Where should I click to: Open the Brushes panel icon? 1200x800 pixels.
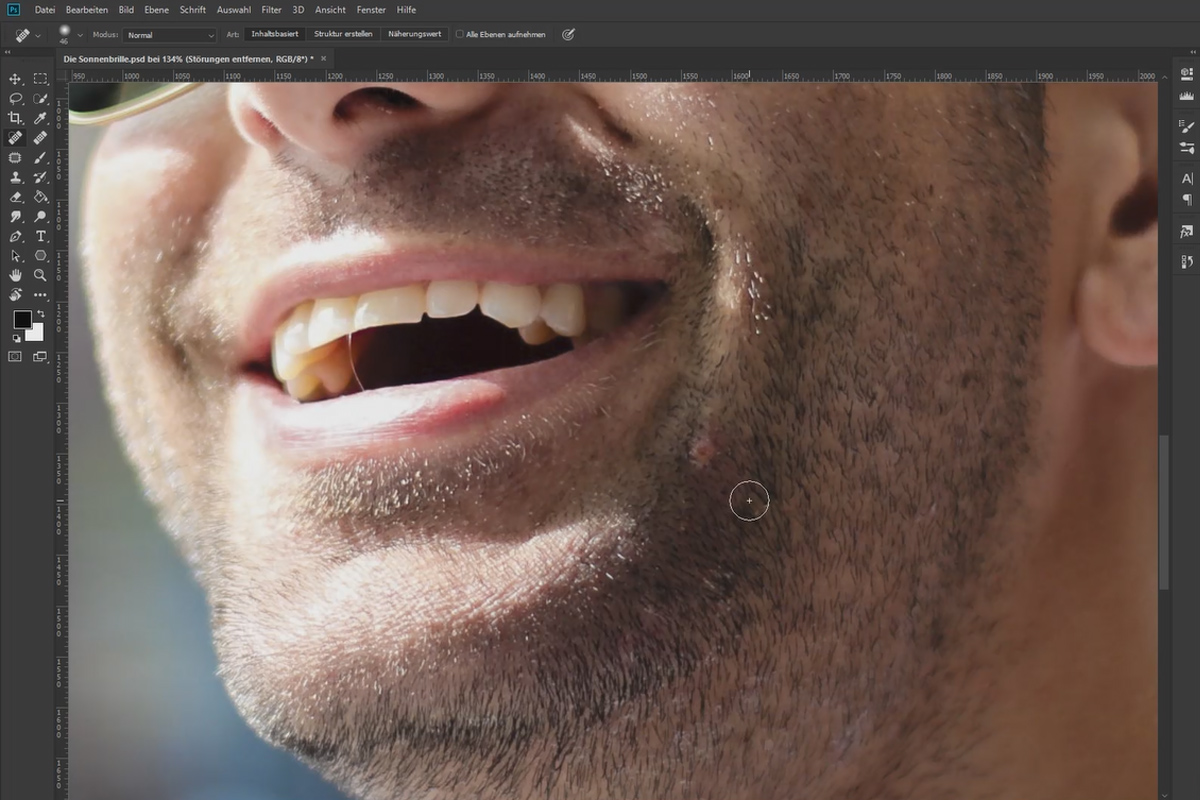(1187, 147)
